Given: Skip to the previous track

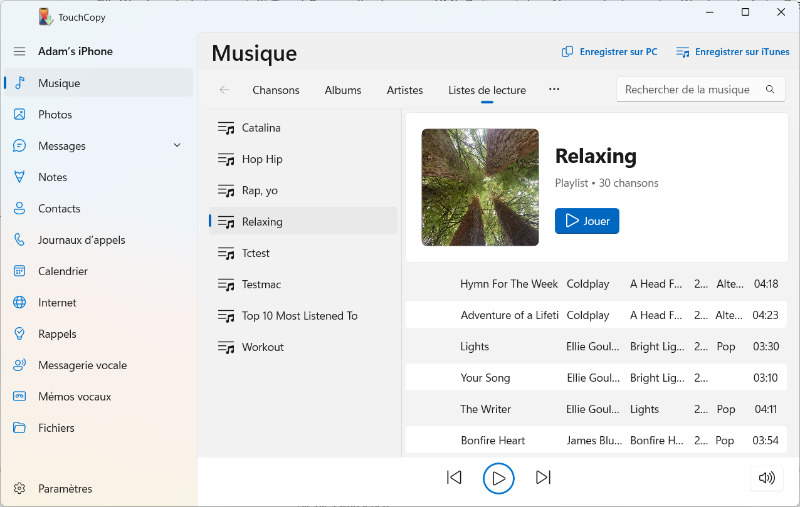Looking at the screenshot, I should pyautogui.click(x=454, y=478).
